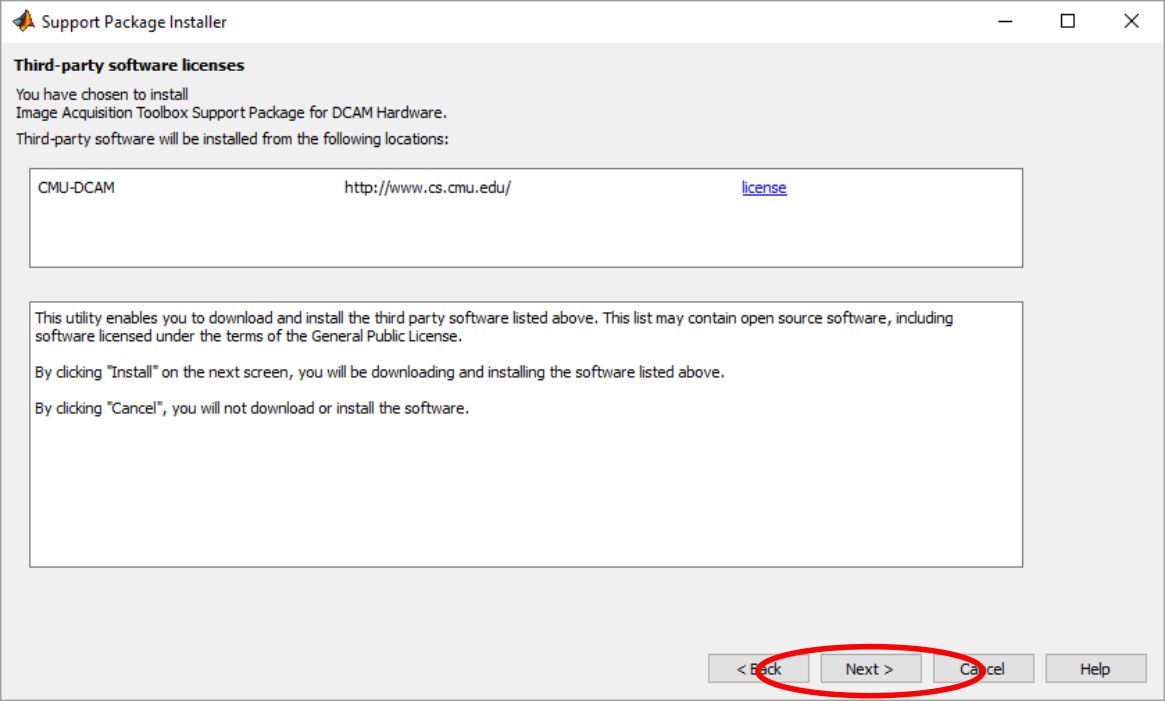Open Help for the installer
The height and width of the screenshot is (701, 1165).
(1095, 669)
